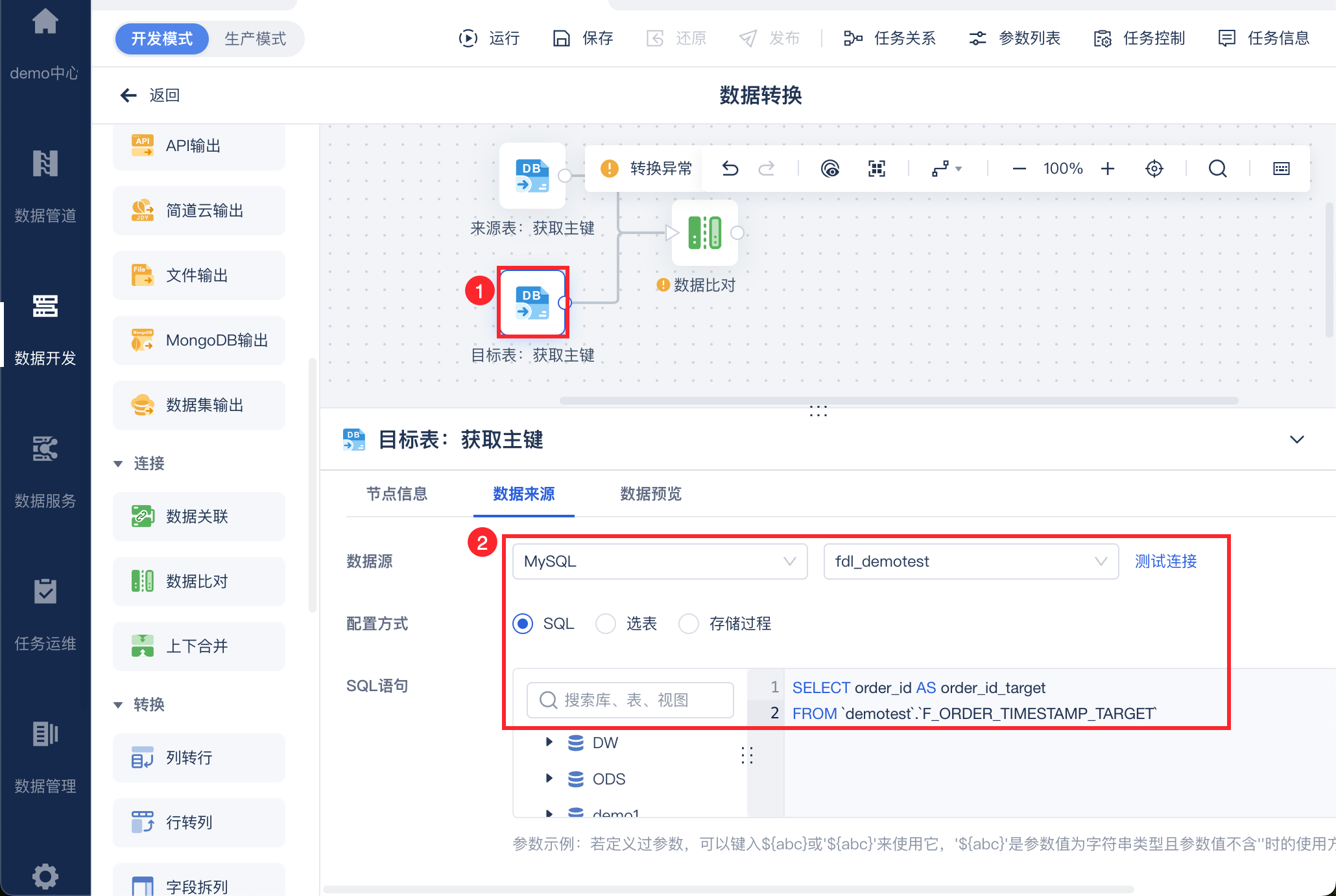Click the 搜索库、表、视图 search field
This screenshot has width=1336, height=896.
[639, 700]
